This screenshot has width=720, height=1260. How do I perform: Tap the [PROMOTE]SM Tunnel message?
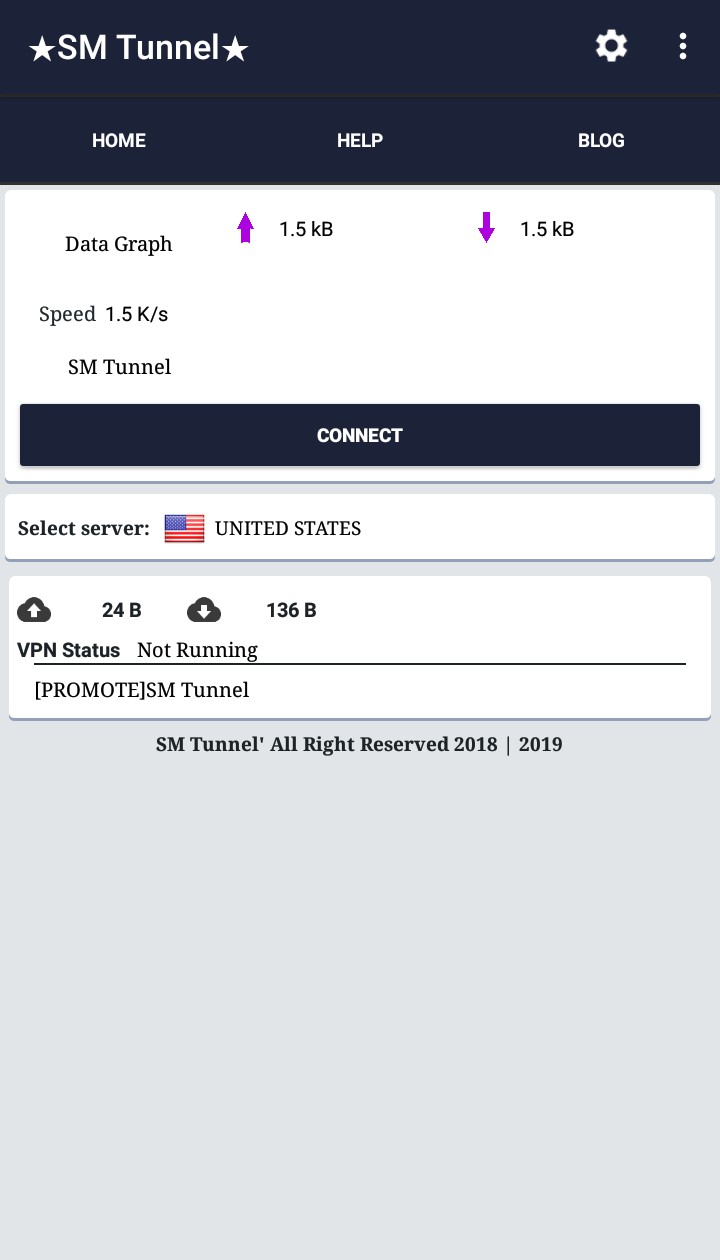point(141,690)
